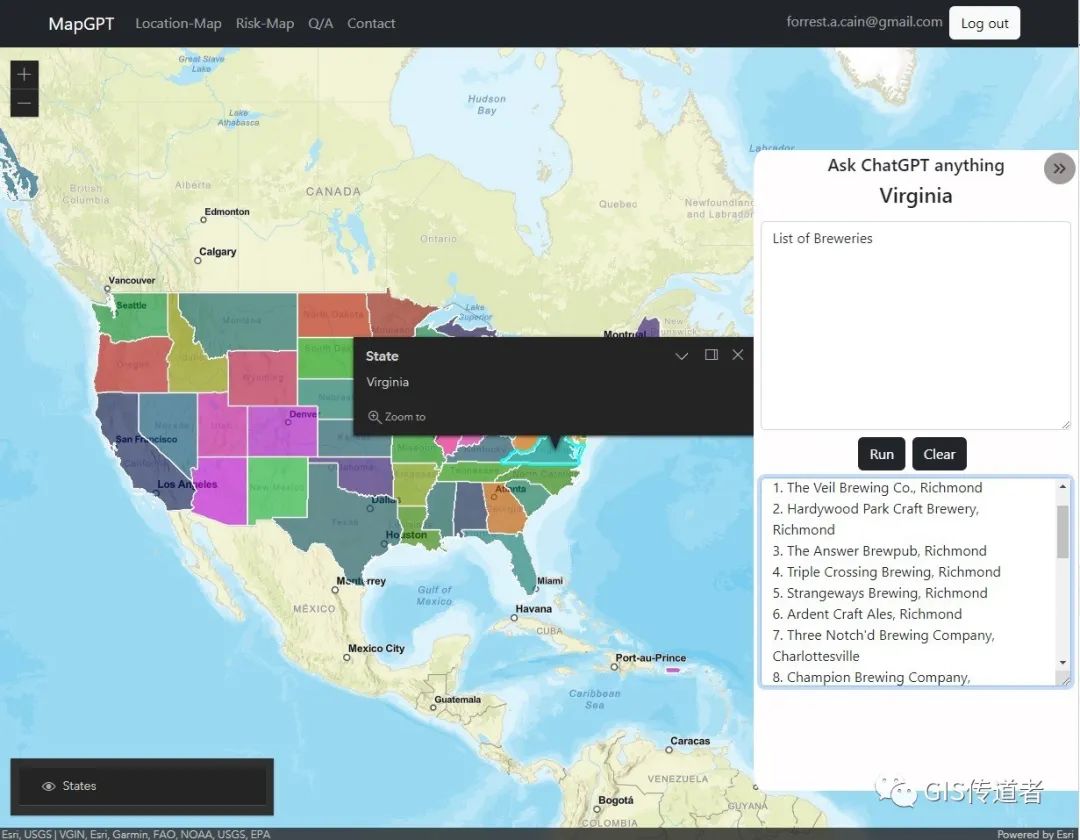Open the Contact page
Viewport: 1080px width, 840px height.
coord(371,23)
